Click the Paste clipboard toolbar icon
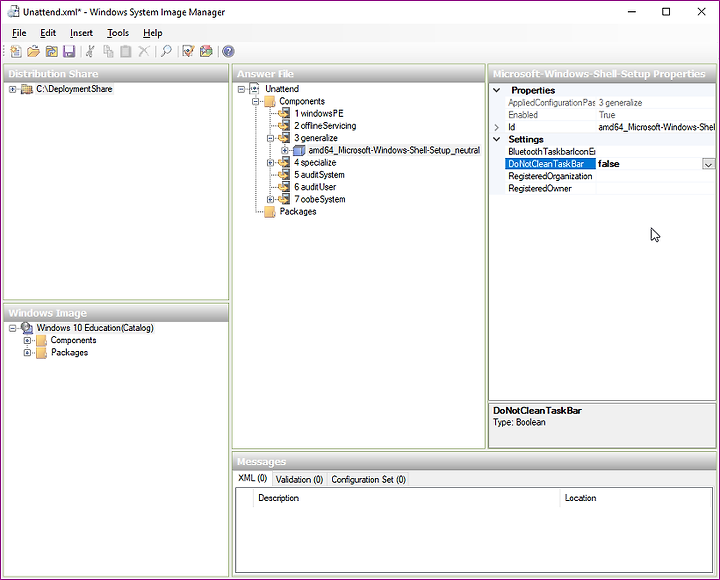 tap(125, 51)
